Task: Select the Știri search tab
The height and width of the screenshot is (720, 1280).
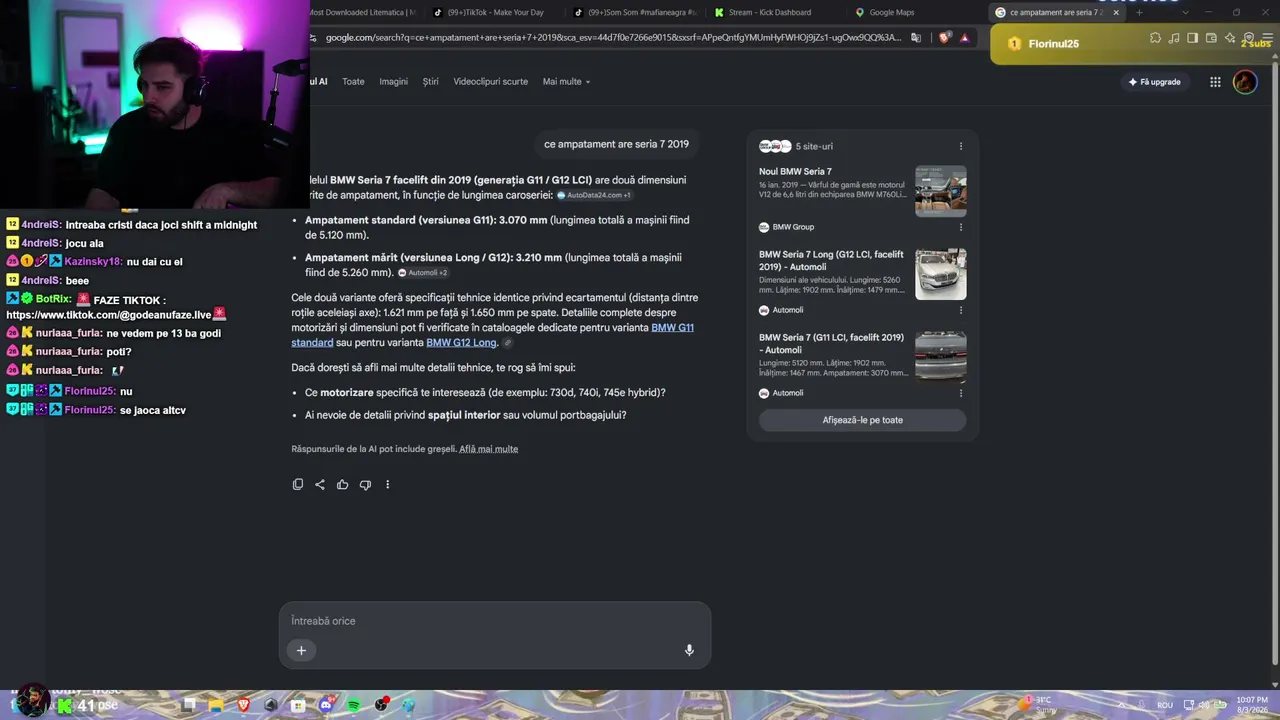Action: coord(430,82)
